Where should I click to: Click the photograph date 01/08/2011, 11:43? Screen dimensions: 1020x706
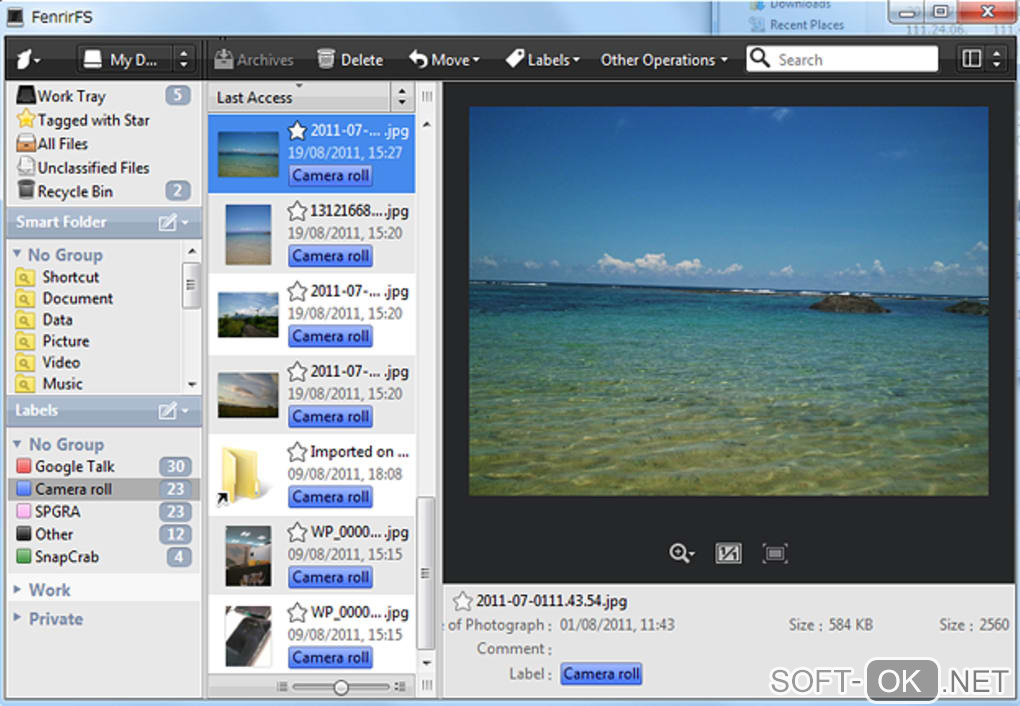(617, 625)
